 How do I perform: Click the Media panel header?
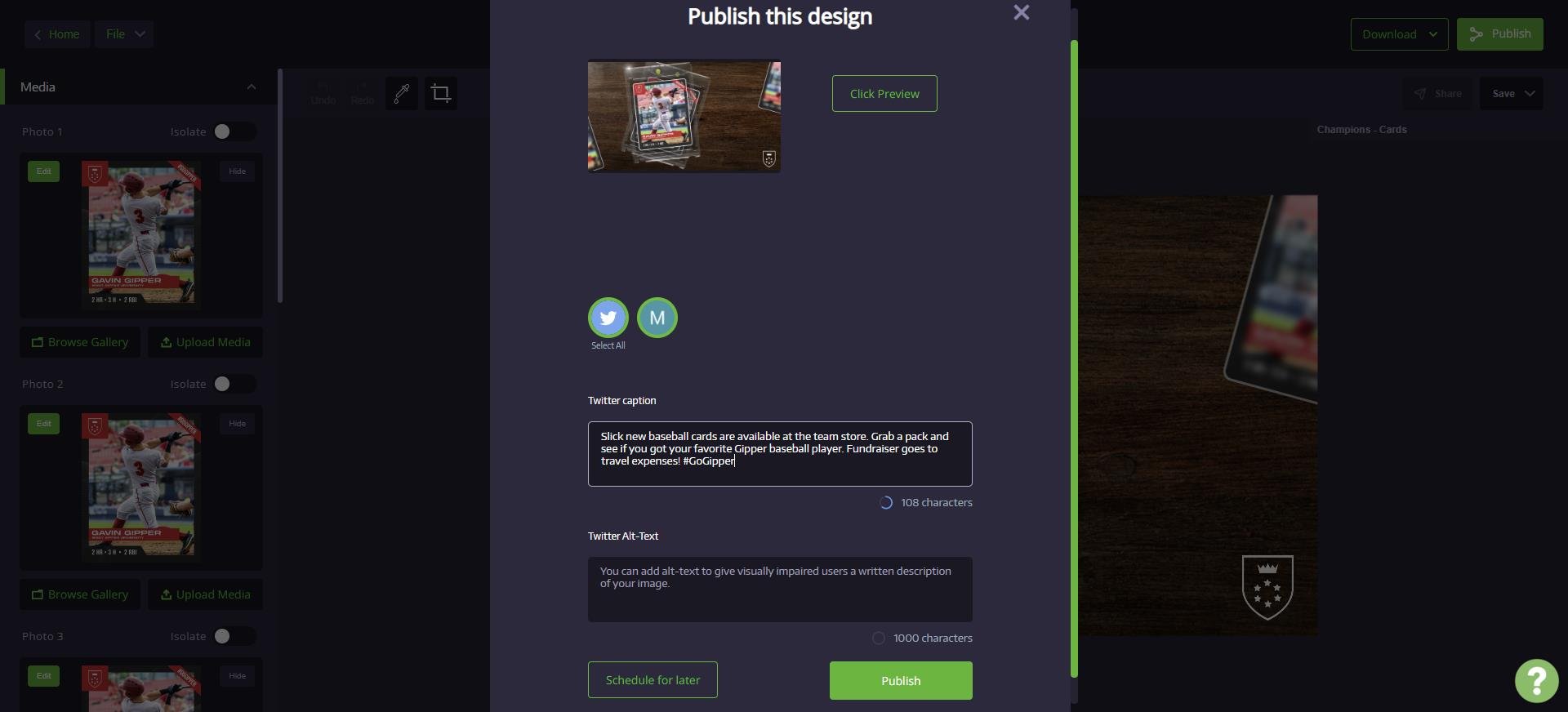[x=139, y=87]
